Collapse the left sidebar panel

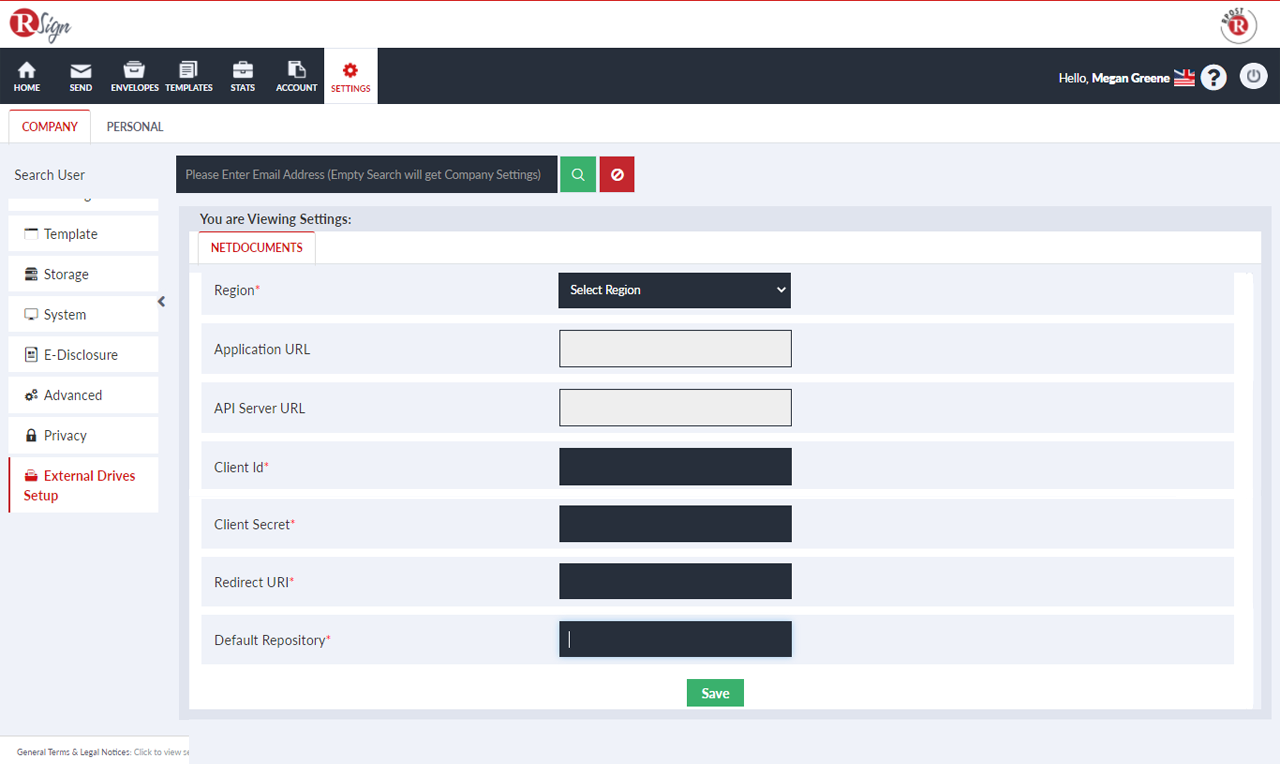(x=161, y=300)
